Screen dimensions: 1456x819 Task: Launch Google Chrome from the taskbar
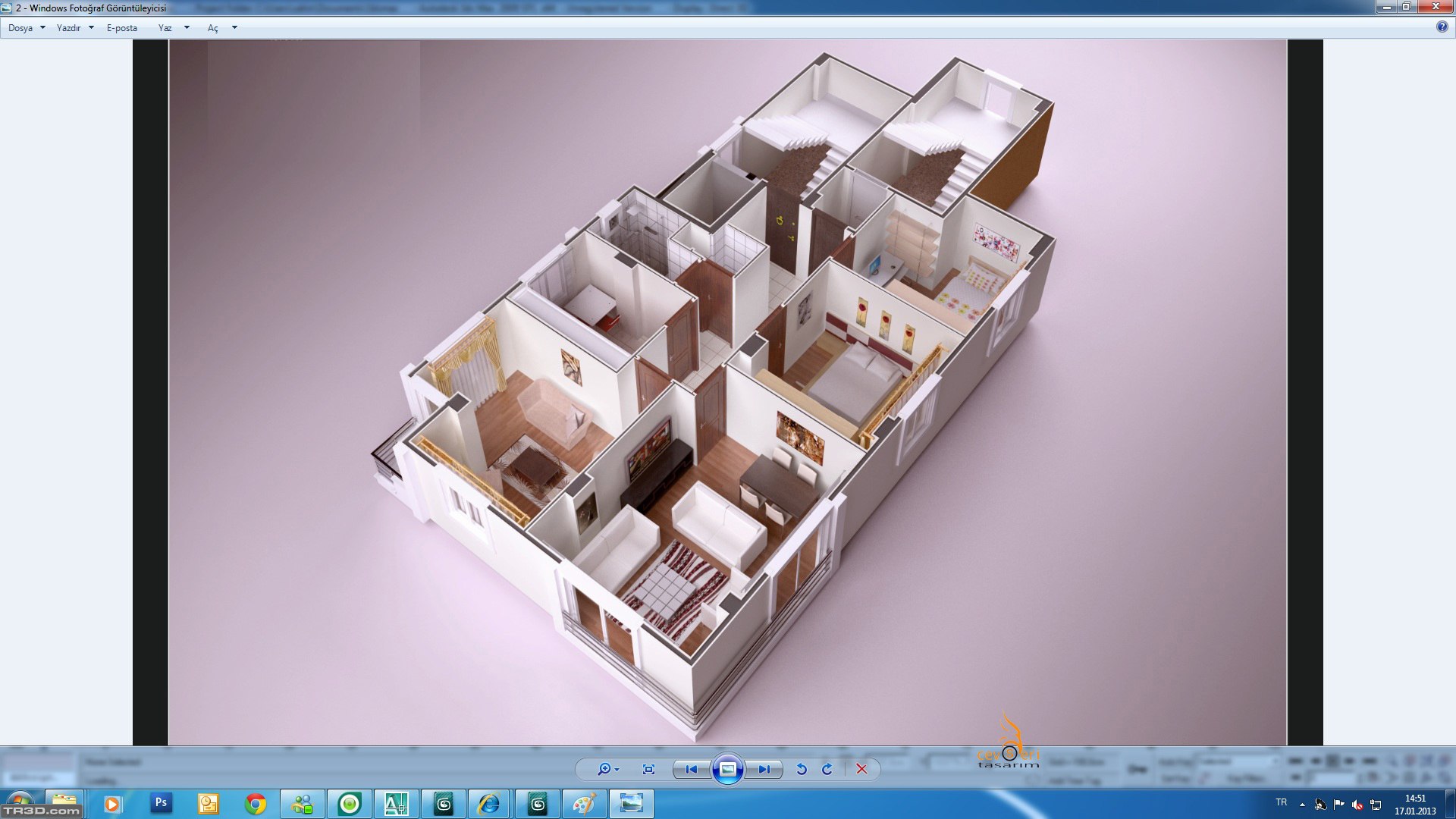(256, 804)
